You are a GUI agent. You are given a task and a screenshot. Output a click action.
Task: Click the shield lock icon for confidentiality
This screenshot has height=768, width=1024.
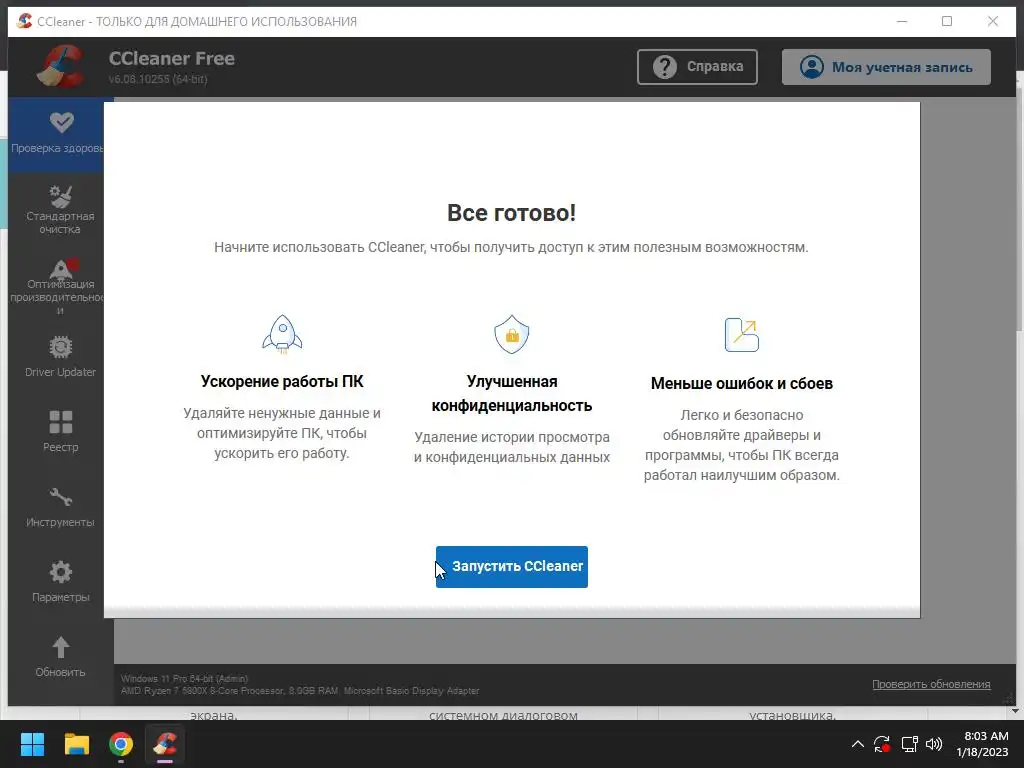511,334
